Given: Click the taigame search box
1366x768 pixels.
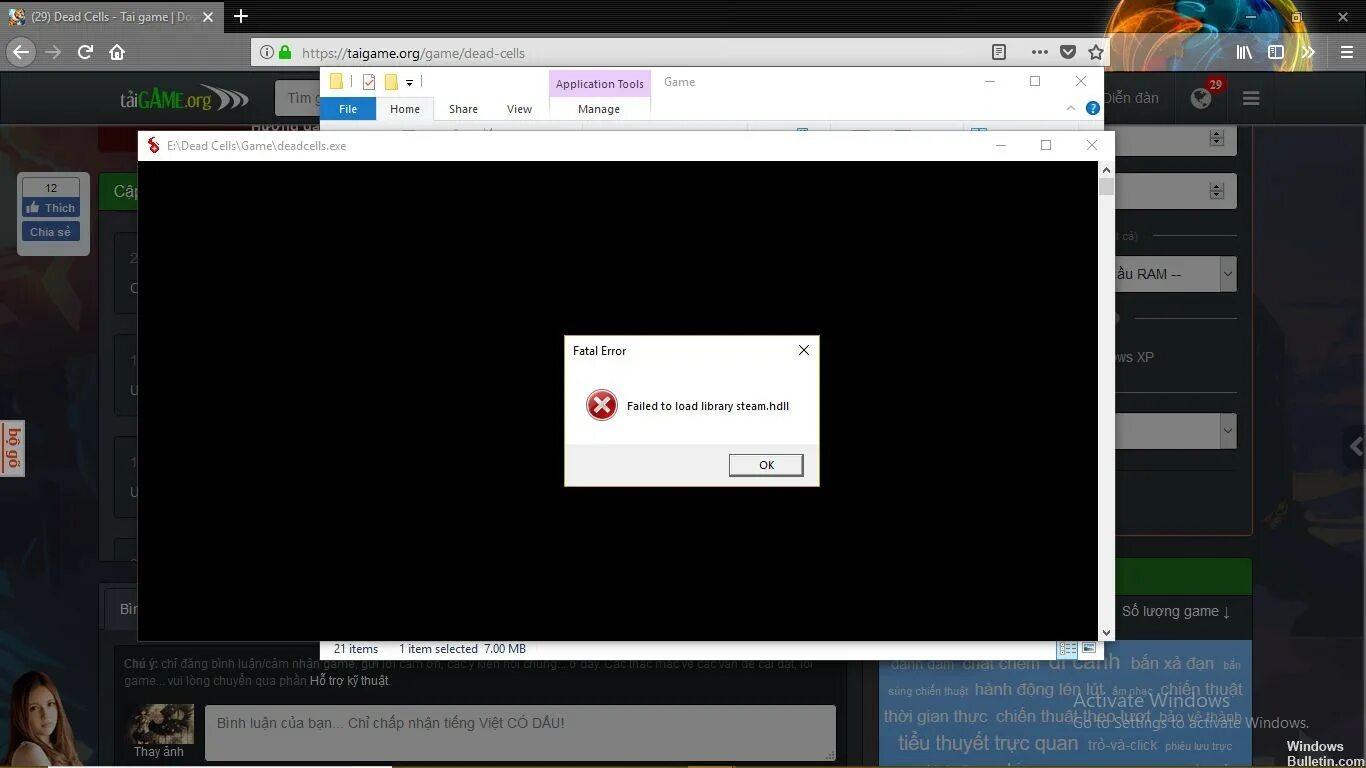Looking at the screenshot, I should 298,98.
